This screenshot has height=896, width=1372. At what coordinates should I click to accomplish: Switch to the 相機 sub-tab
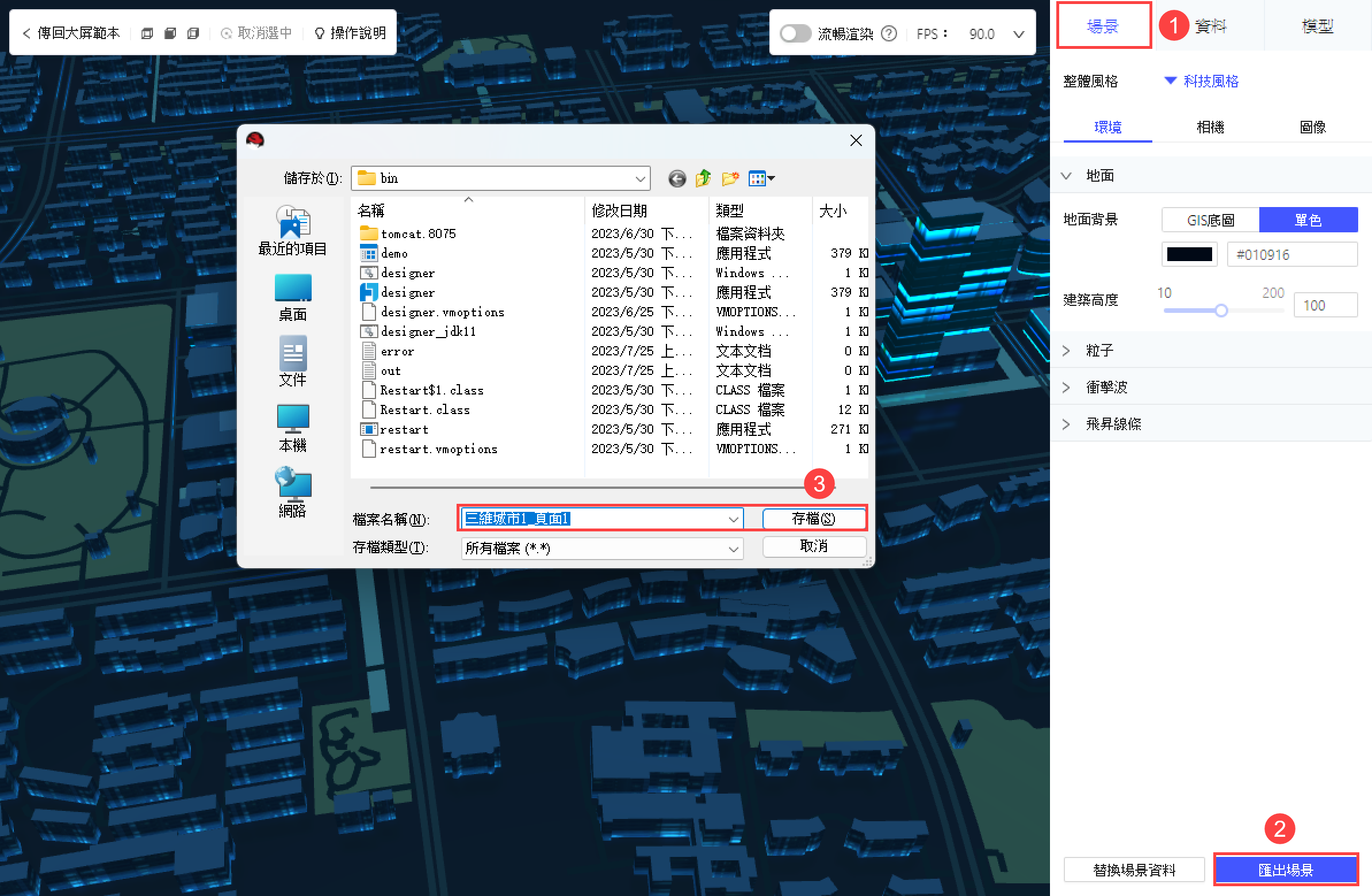tap(1210, 128)
